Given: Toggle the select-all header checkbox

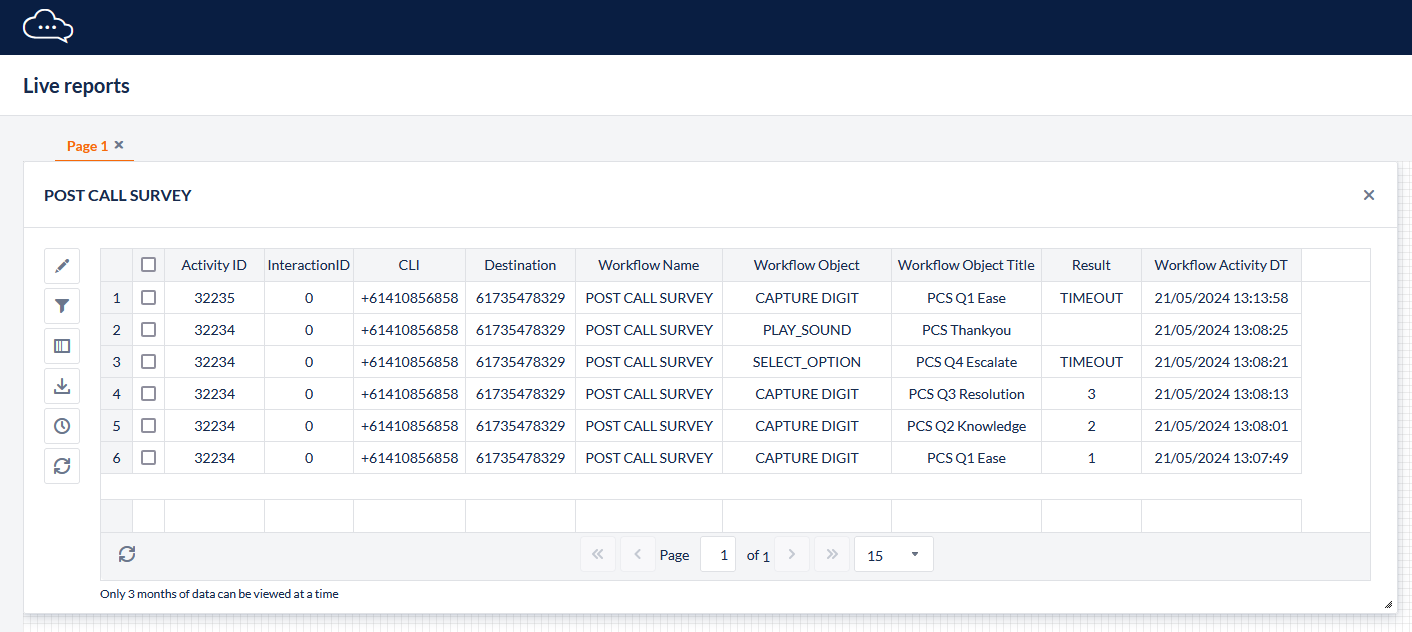Looking at the screenshot, I should 148,265.
